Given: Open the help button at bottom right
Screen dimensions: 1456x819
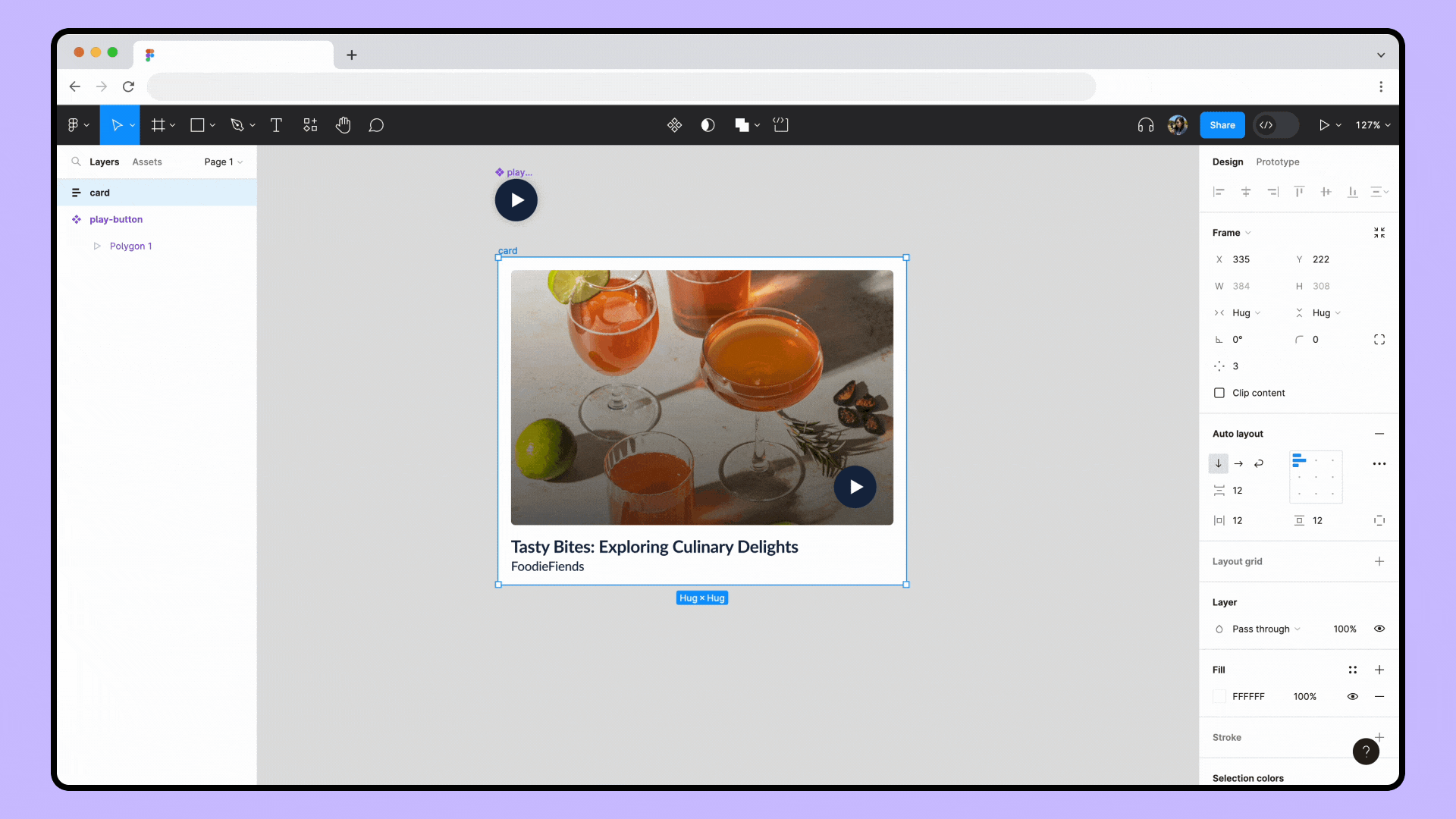Looking at the screenshot, I should click(x=1366, y=752).
